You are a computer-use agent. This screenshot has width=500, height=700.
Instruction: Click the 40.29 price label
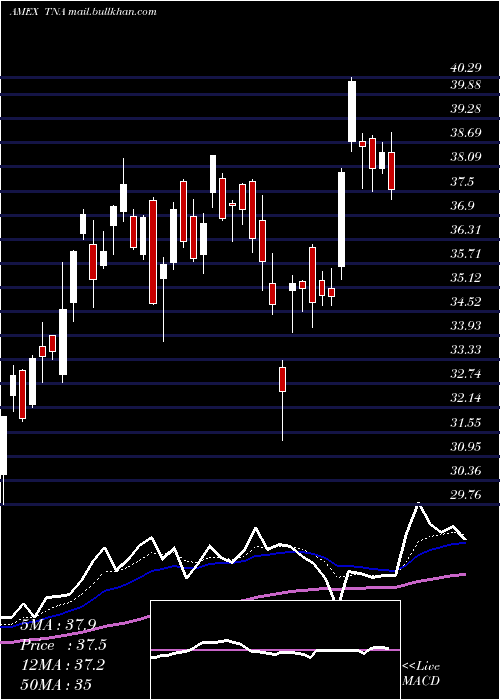pos(466,68)
